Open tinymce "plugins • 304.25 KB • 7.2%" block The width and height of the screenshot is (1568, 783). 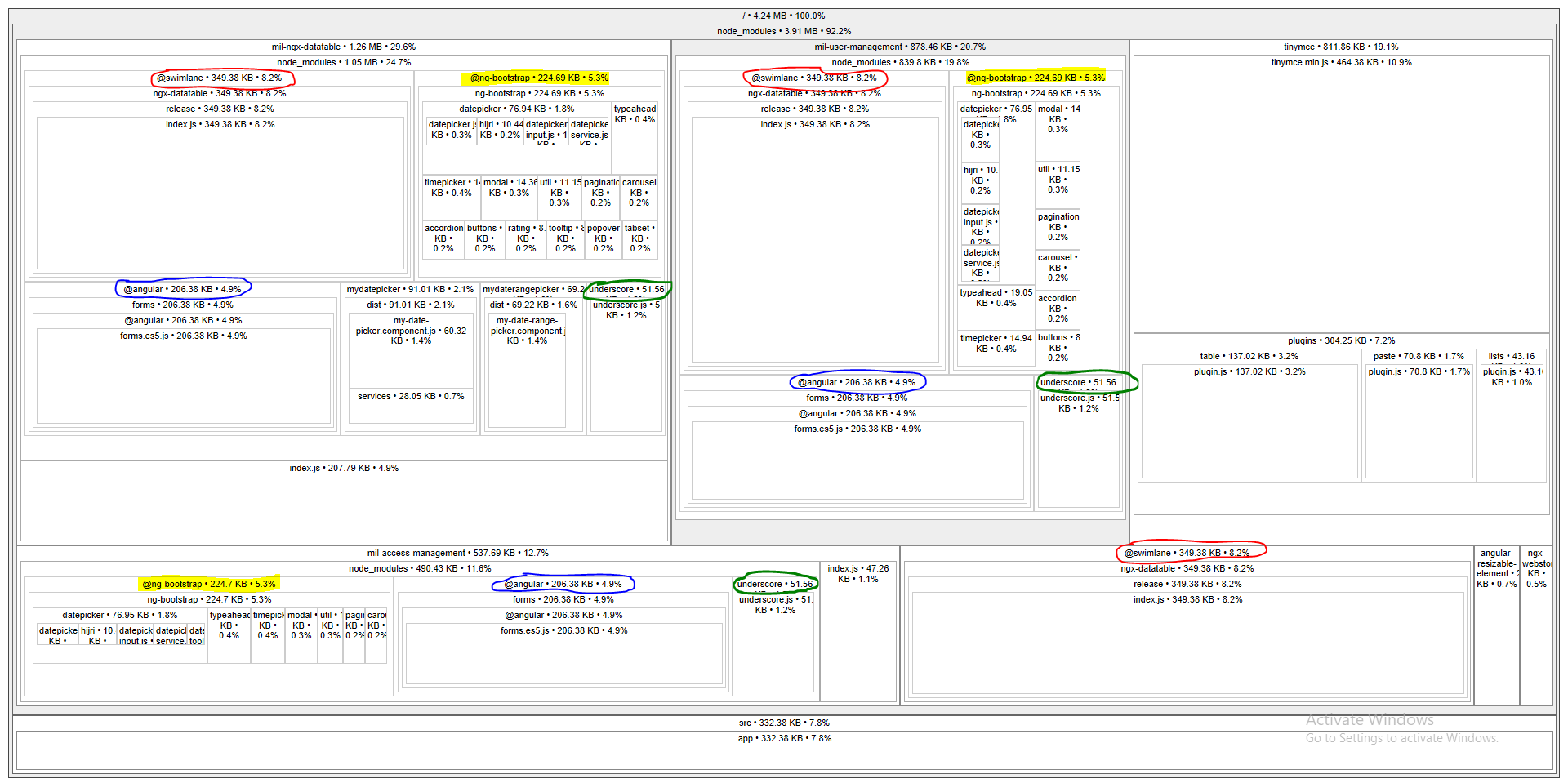(1341, 340)
